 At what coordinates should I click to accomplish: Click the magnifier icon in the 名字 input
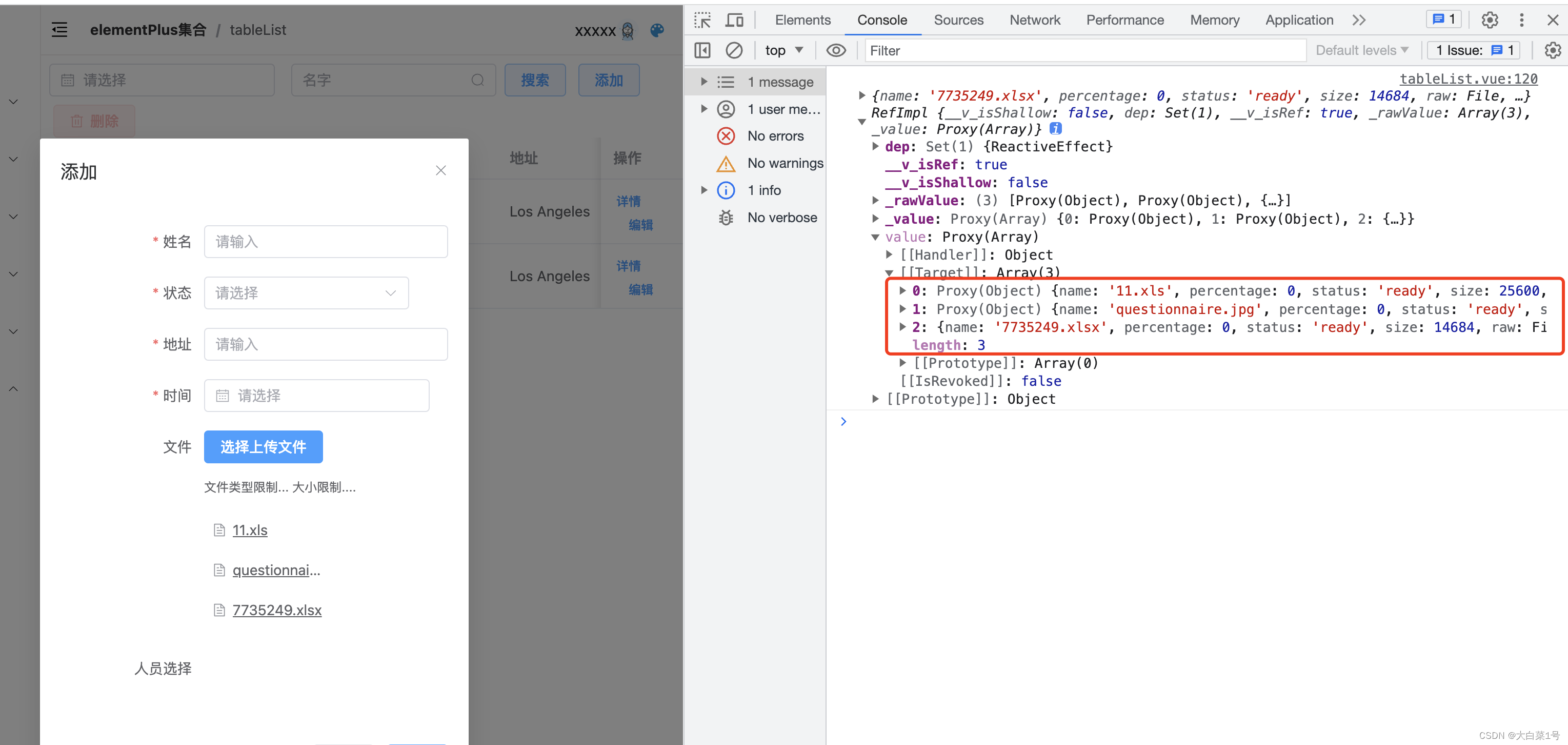[x=478, y=80]
